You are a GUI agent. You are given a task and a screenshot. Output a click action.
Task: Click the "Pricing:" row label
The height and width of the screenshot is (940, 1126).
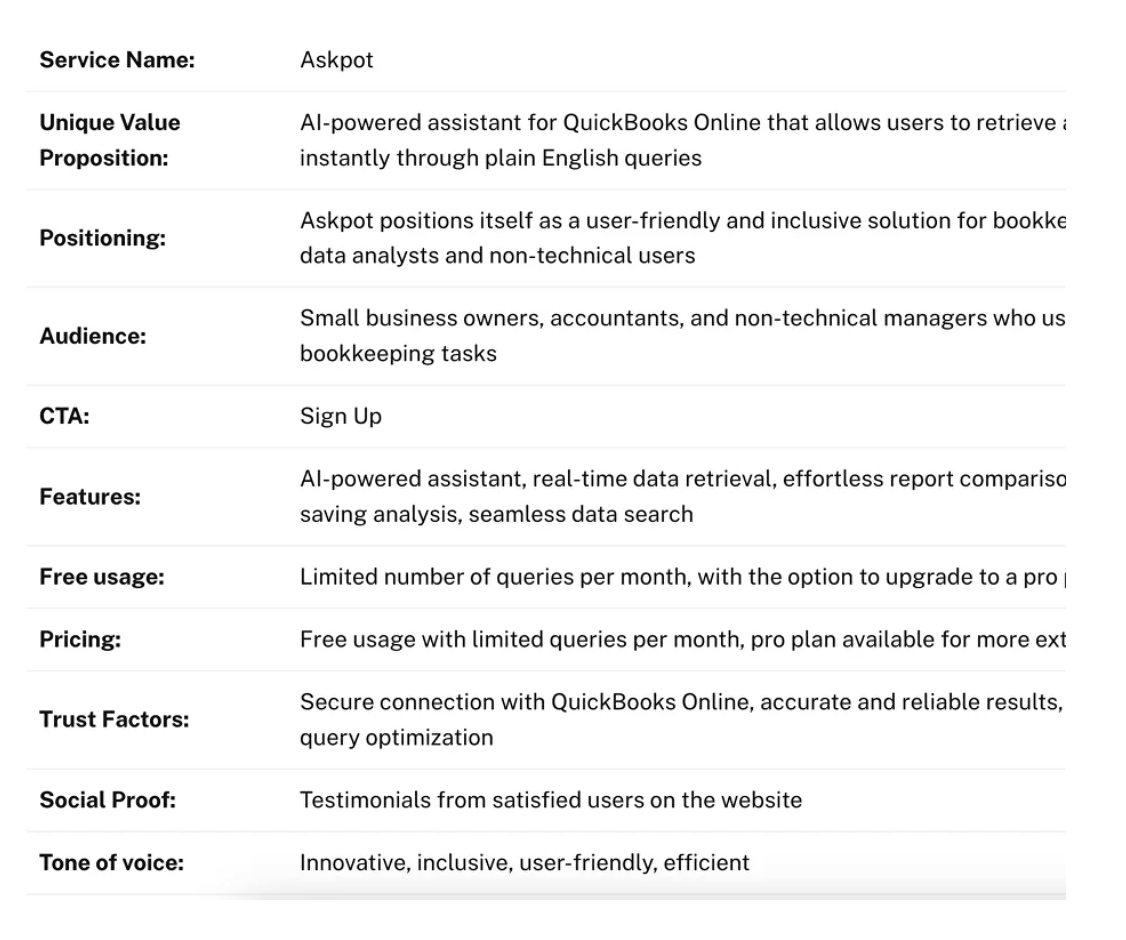click(x=80, y=639)
